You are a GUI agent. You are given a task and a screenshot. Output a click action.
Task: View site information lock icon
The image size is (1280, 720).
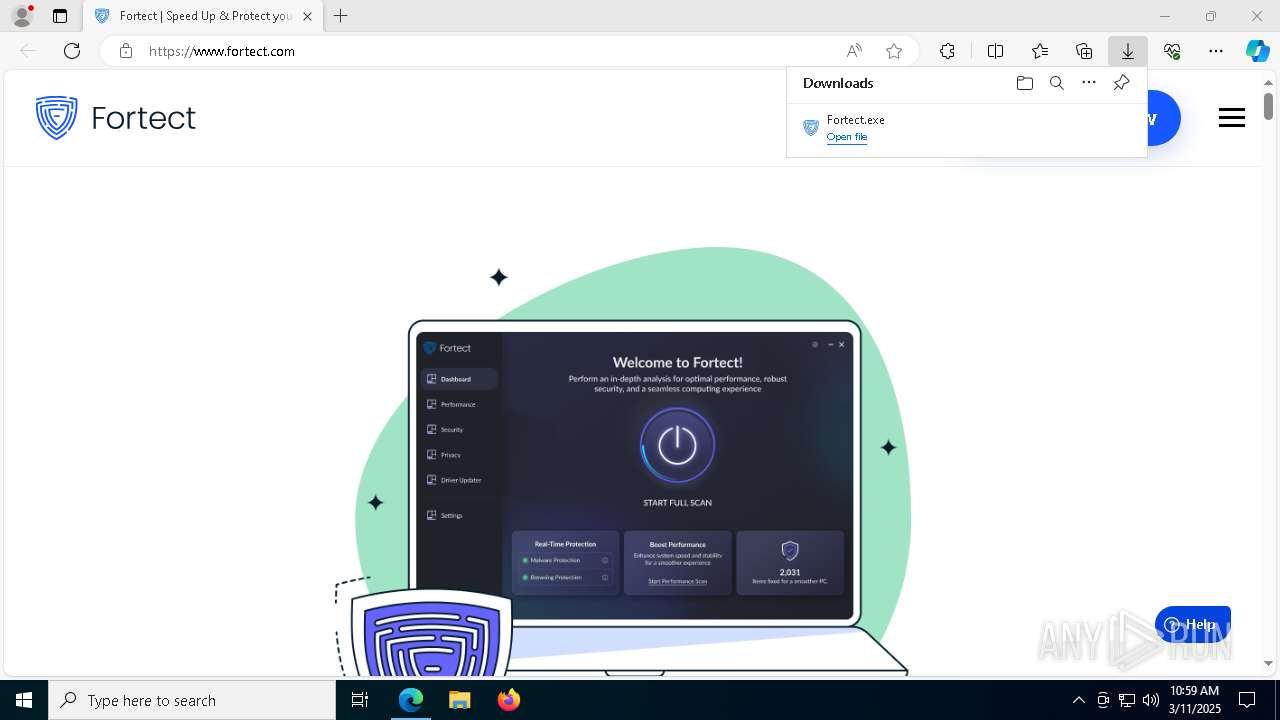126,51
